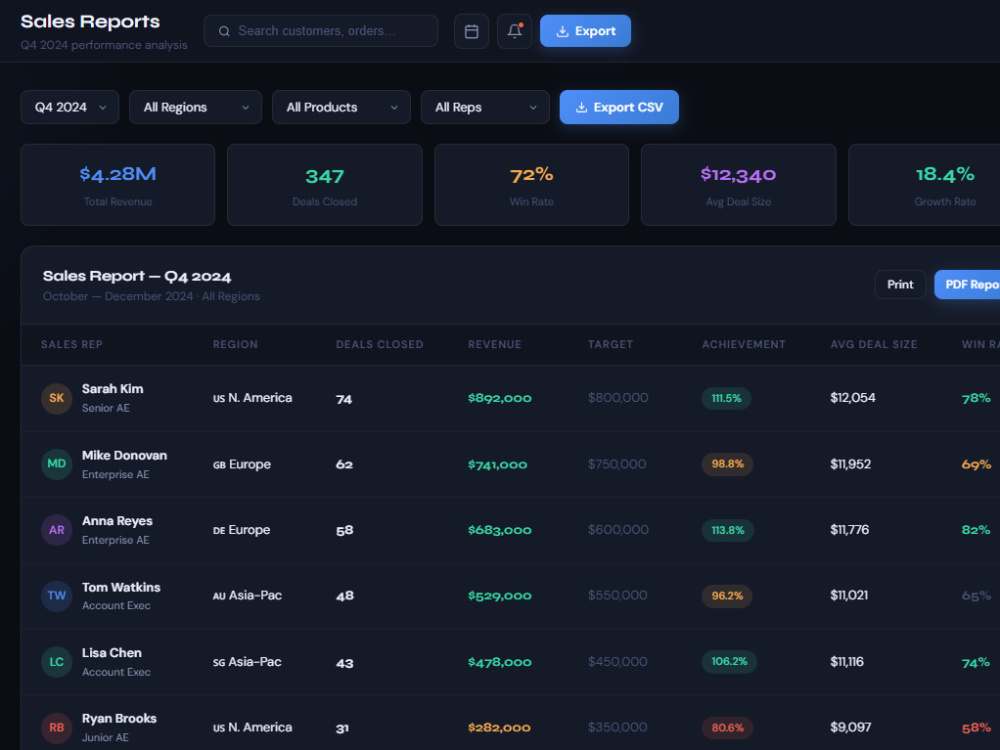Click the AU Asia-Pac region cell

247,596
